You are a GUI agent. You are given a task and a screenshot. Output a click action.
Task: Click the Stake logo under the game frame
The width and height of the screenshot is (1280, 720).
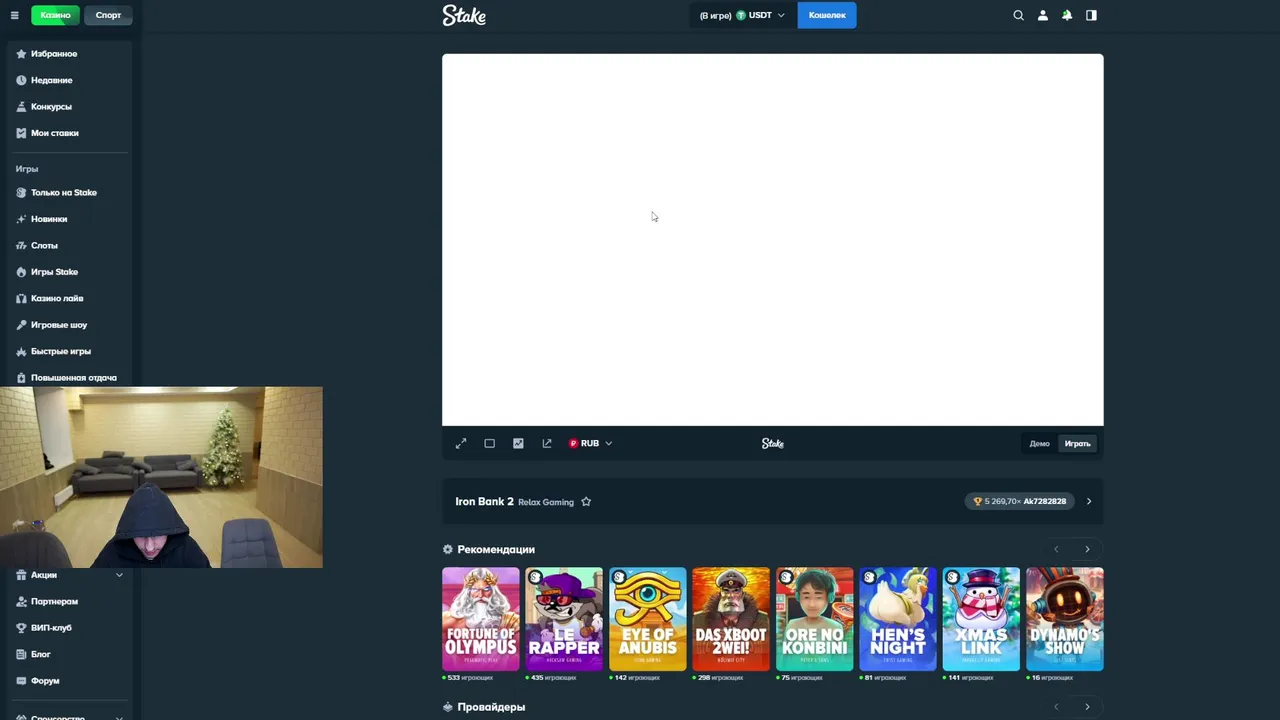(x=773, y=443)
